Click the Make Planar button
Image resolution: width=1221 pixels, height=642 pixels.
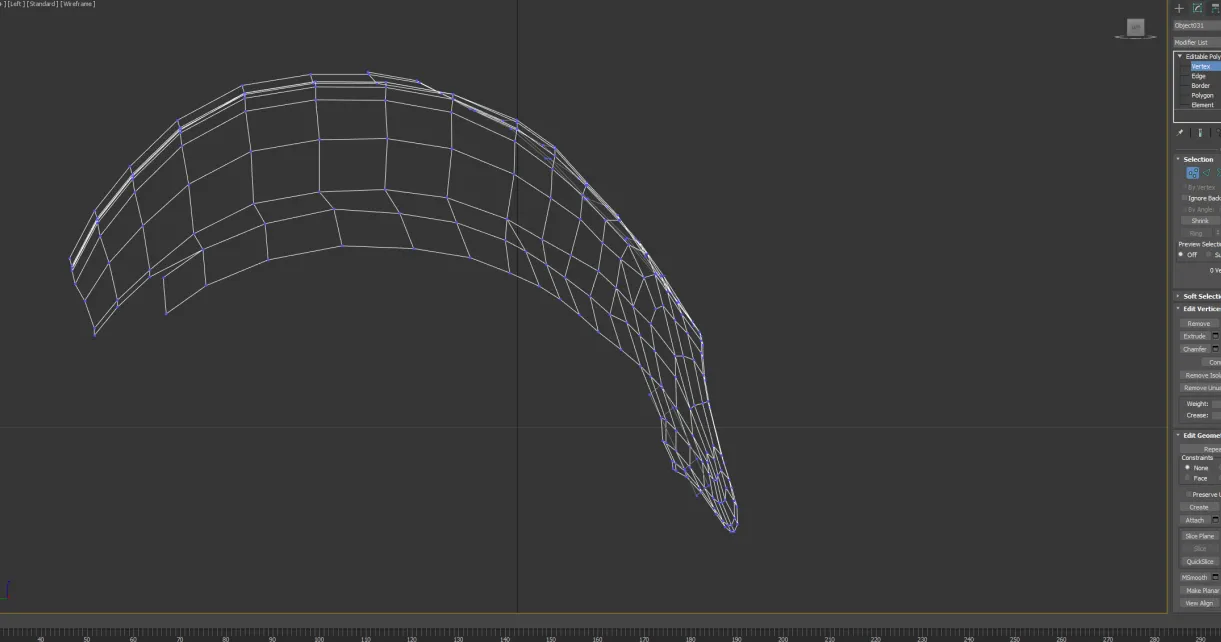(x=1201, y=590)
